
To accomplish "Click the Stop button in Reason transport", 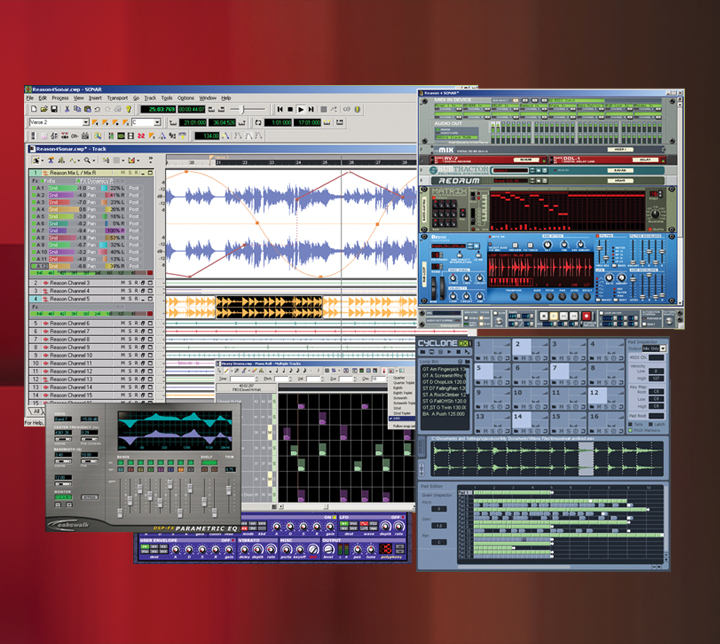I will [x=544, y=316].
